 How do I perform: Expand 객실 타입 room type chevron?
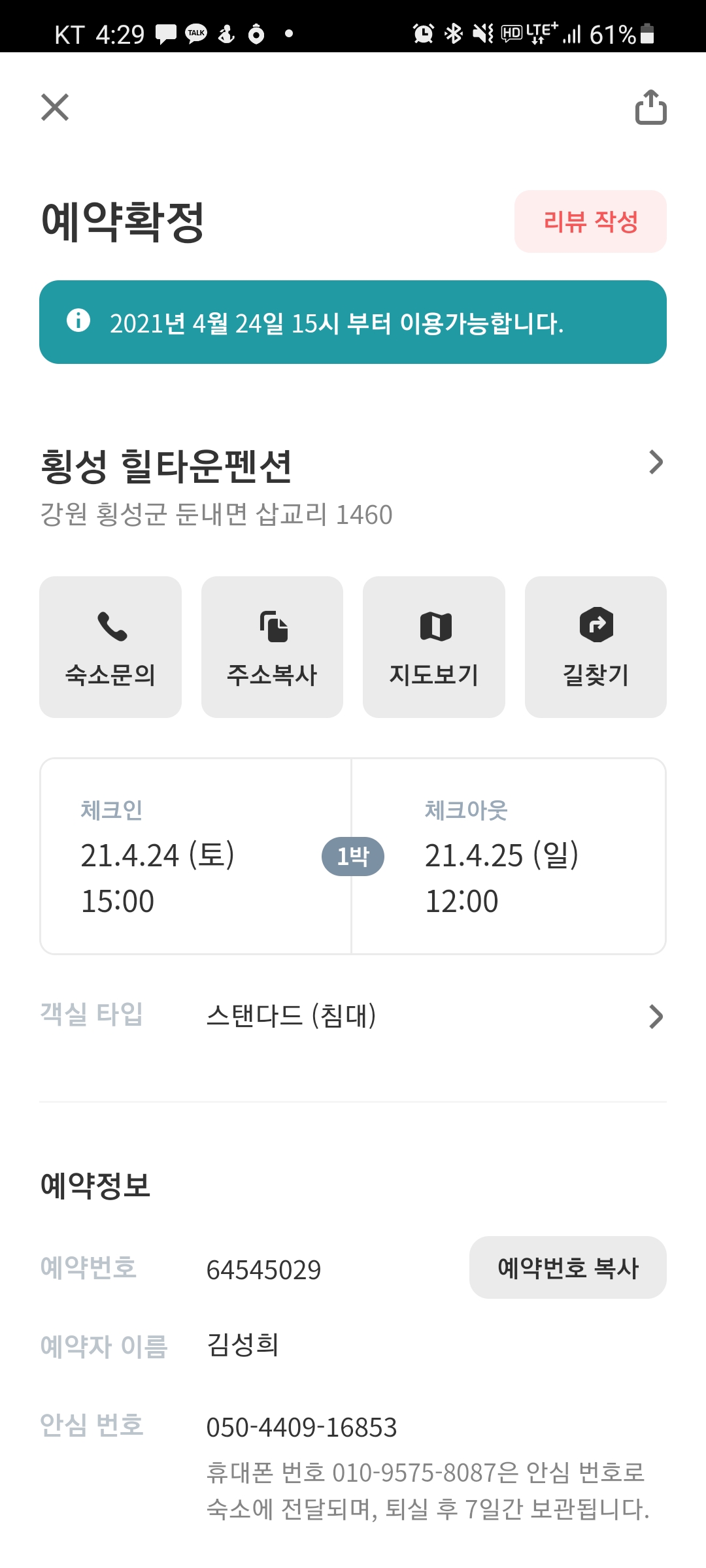[655, 1017]
